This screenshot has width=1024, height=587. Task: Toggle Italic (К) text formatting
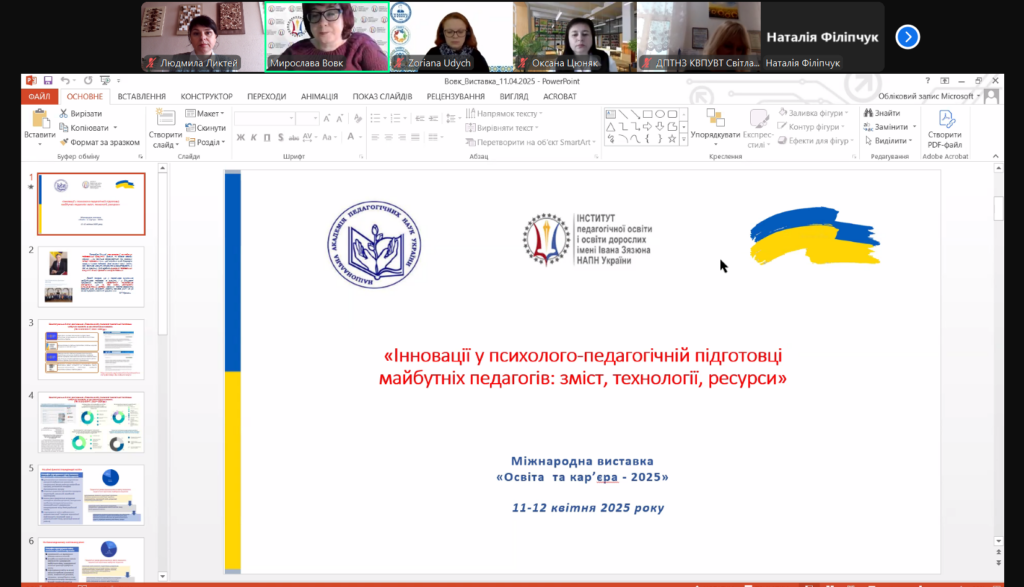coord(254,137)
